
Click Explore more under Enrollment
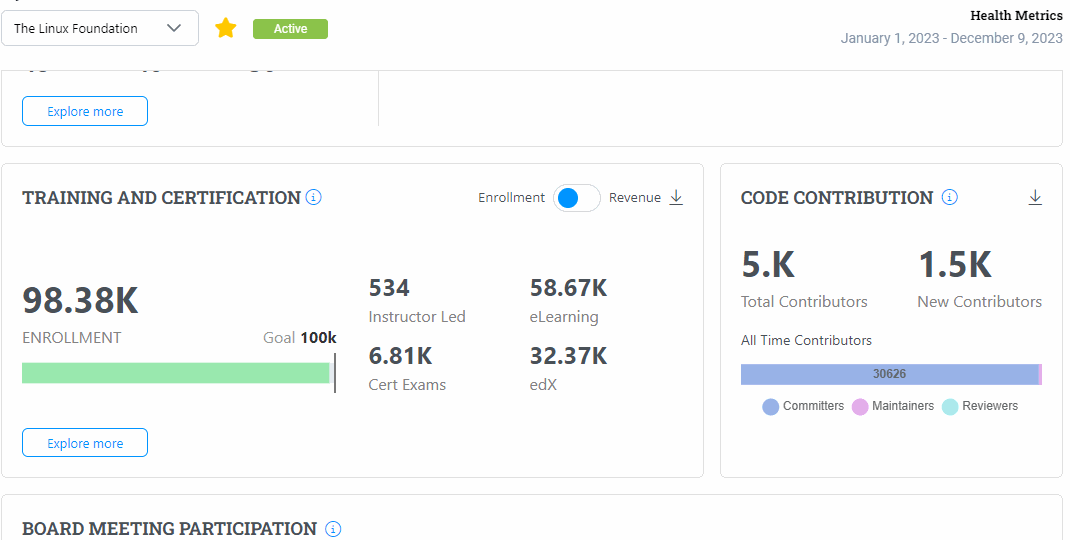tap(85, 443)
